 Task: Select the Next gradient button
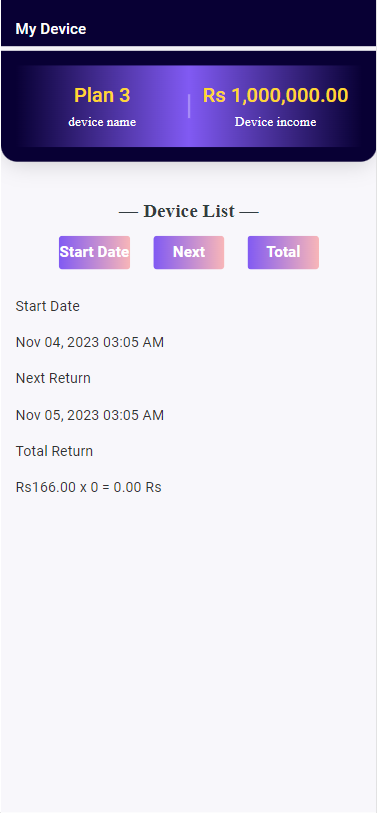pyautogui.click(x=189, y=253)
